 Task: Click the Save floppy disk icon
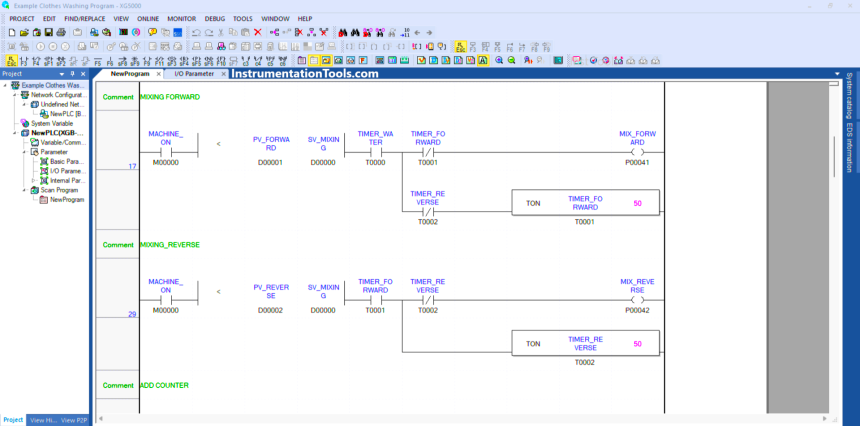pos(48,32)
